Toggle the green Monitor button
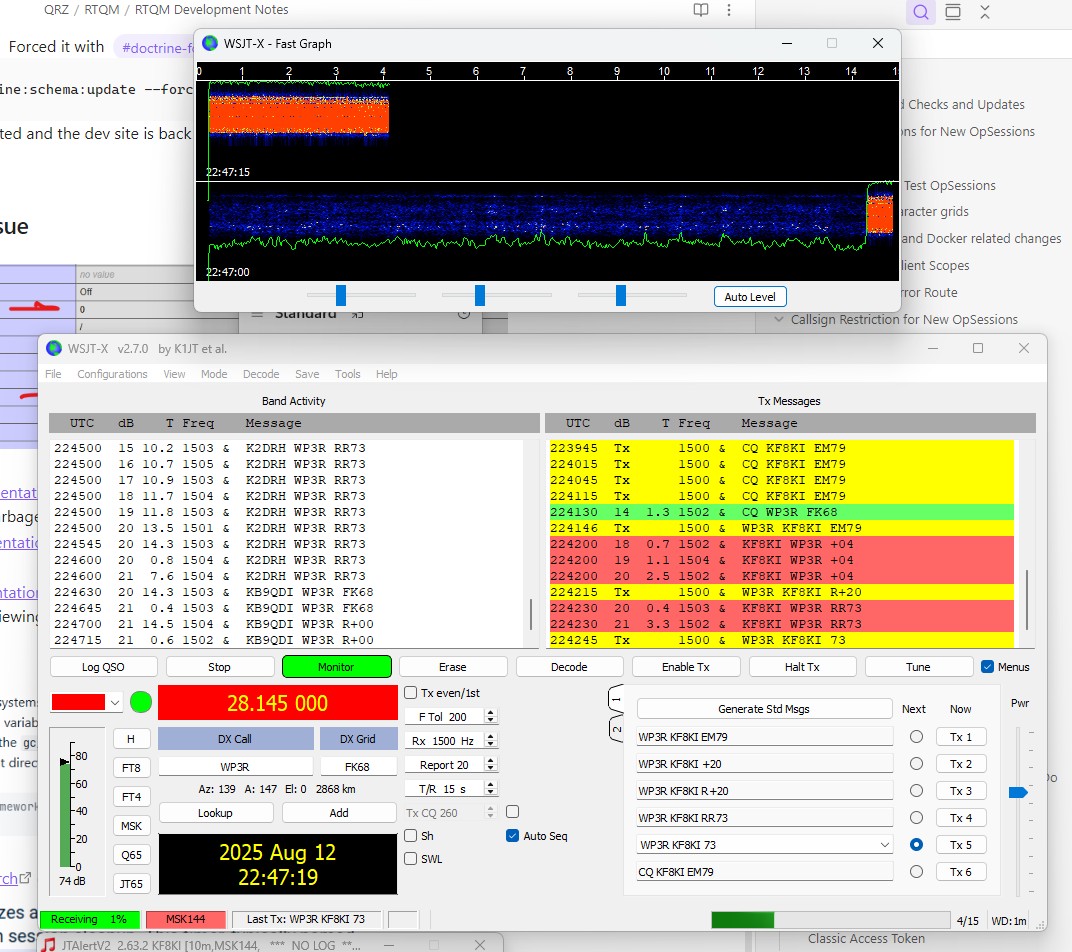This screenshot has width=1072, height=952. pyautogui.click(x=336, y=667)
